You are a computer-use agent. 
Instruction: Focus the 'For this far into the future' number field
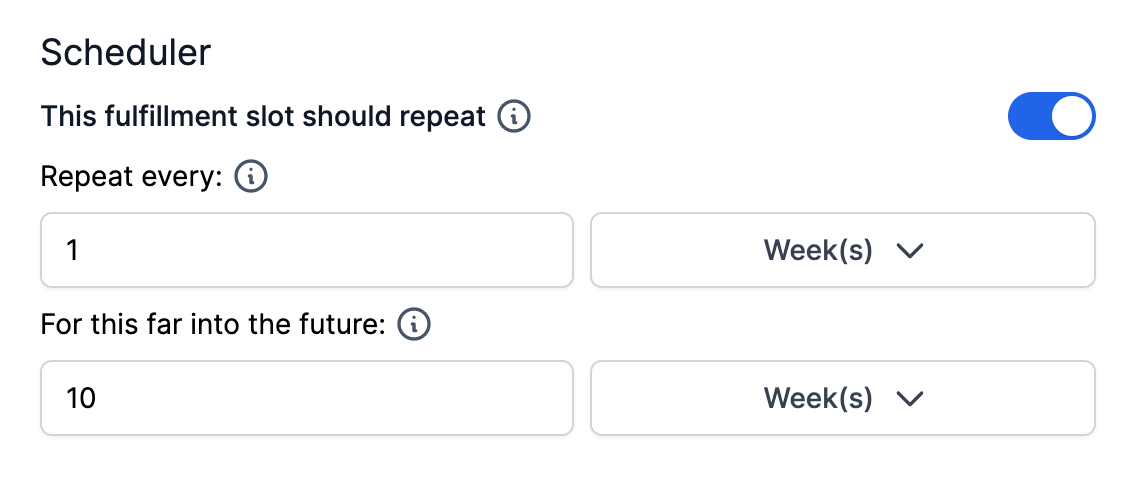pyautogui.click(x=306, y=398)
